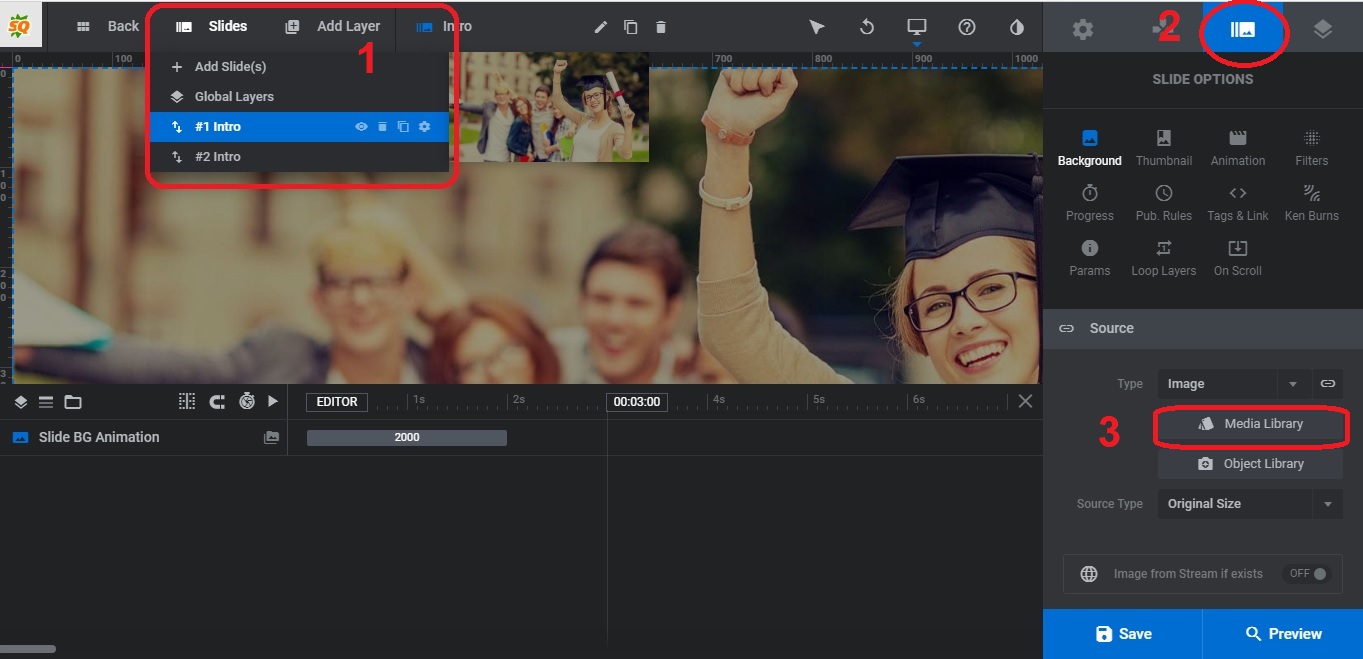This screenshot has width=1363, height=659.
Task: Select the #2 Intro slide
Action: 298,157
